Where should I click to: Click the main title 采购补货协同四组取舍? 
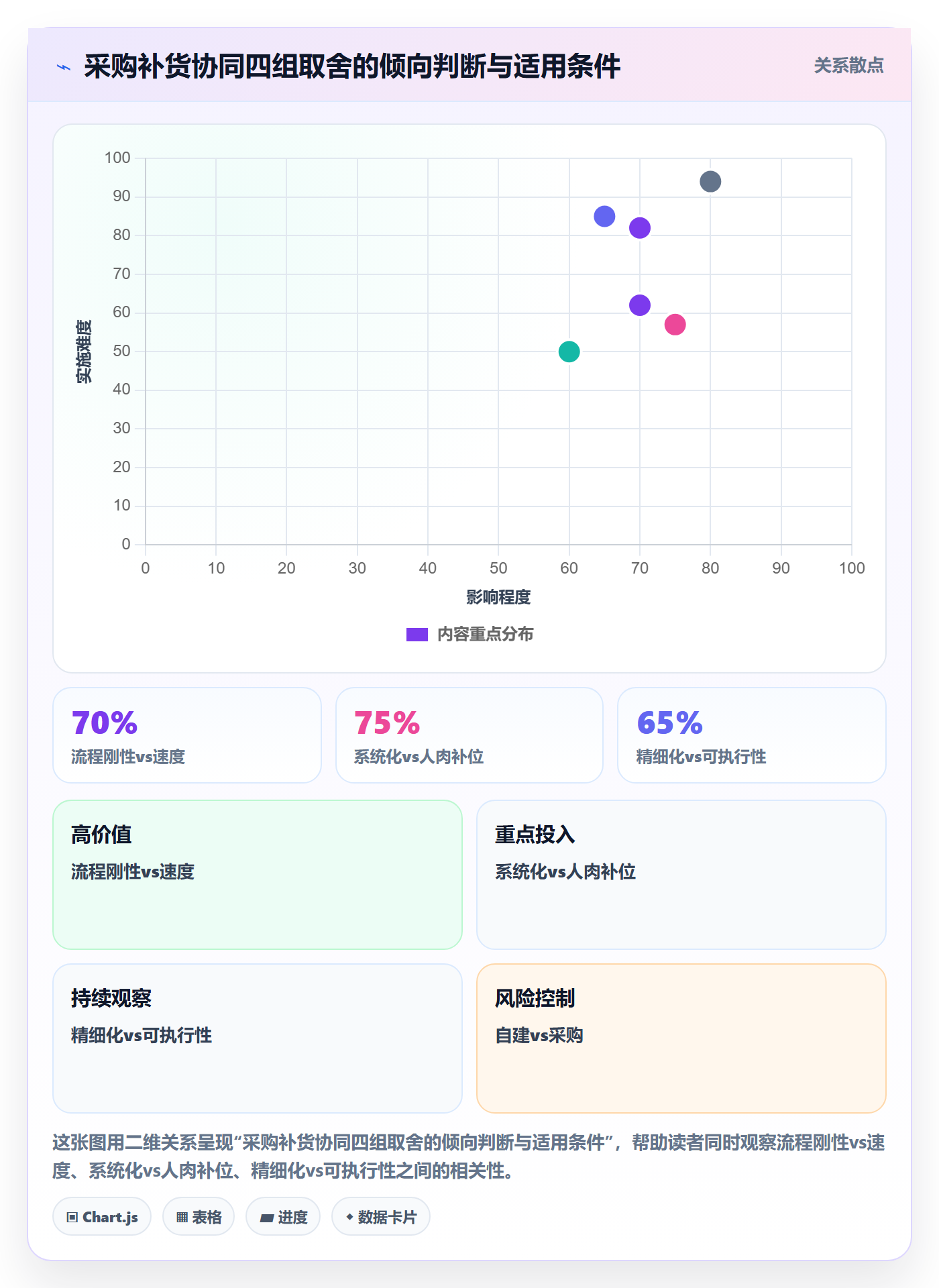click(x=352, y=66)
